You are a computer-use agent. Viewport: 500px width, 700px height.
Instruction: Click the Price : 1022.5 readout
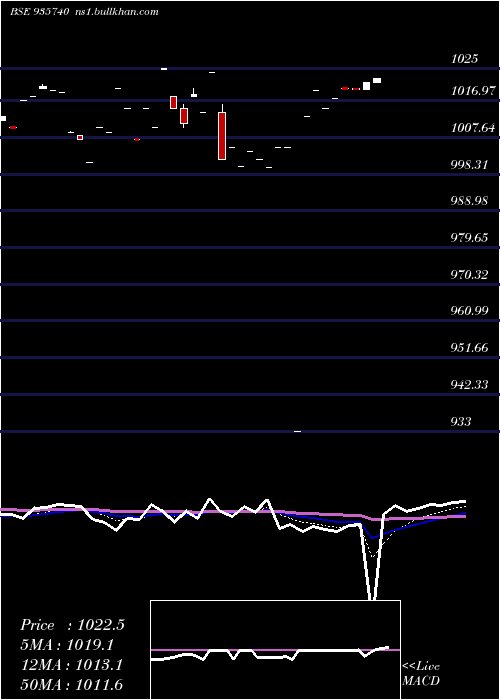pyautogui.click(x=72, y=625)
